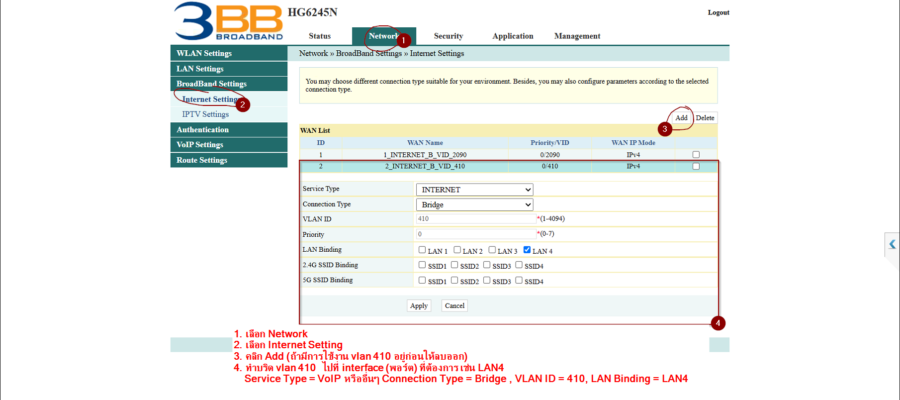Open Authentication in the sidebar
The height and width of the screenshot is (400, 900).
228,130
